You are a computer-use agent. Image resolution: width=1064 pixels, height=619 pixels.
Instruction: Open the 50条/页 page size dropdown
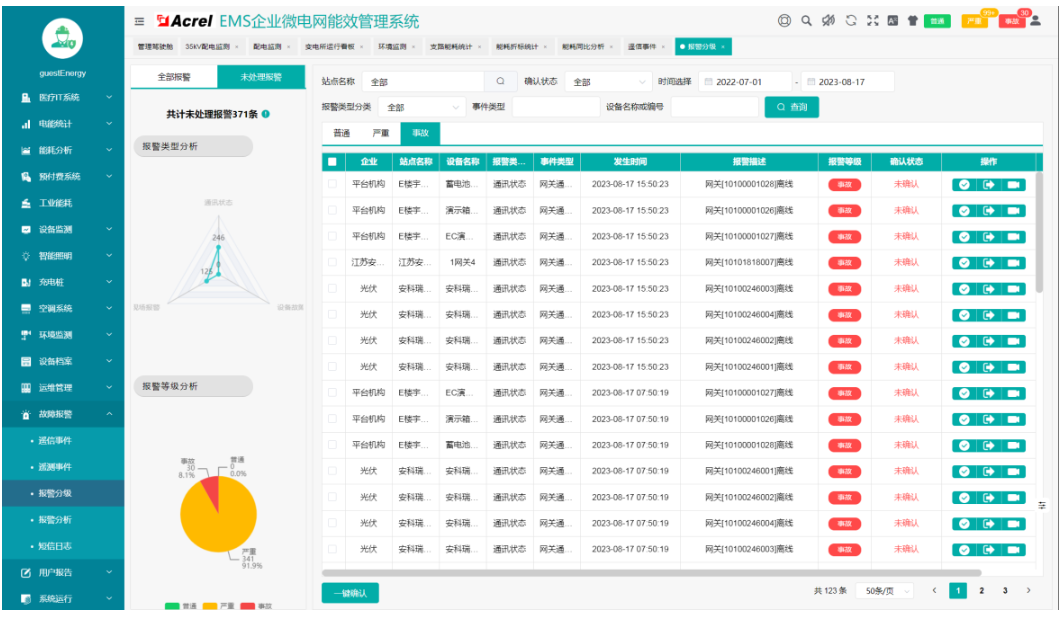pos(884,591)
